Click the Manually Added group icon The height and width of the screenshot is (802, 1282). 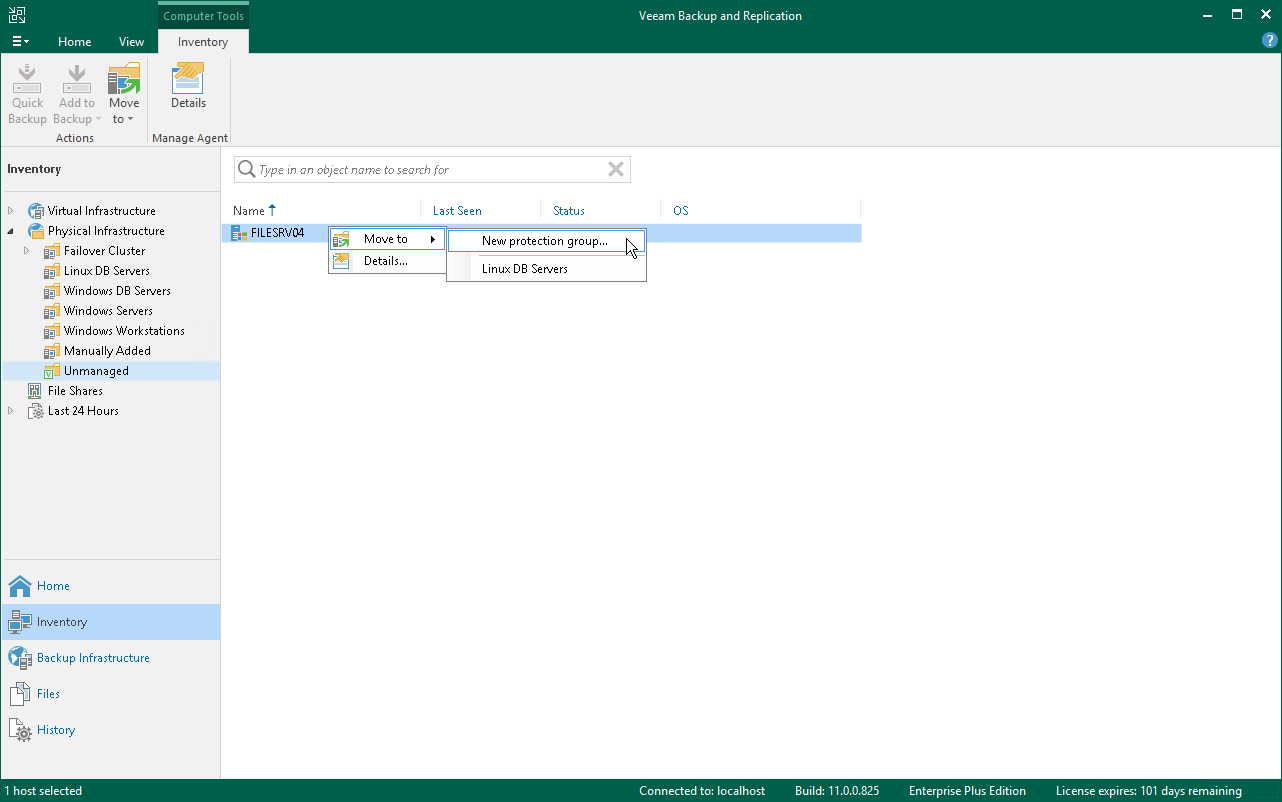coord(52,351)
